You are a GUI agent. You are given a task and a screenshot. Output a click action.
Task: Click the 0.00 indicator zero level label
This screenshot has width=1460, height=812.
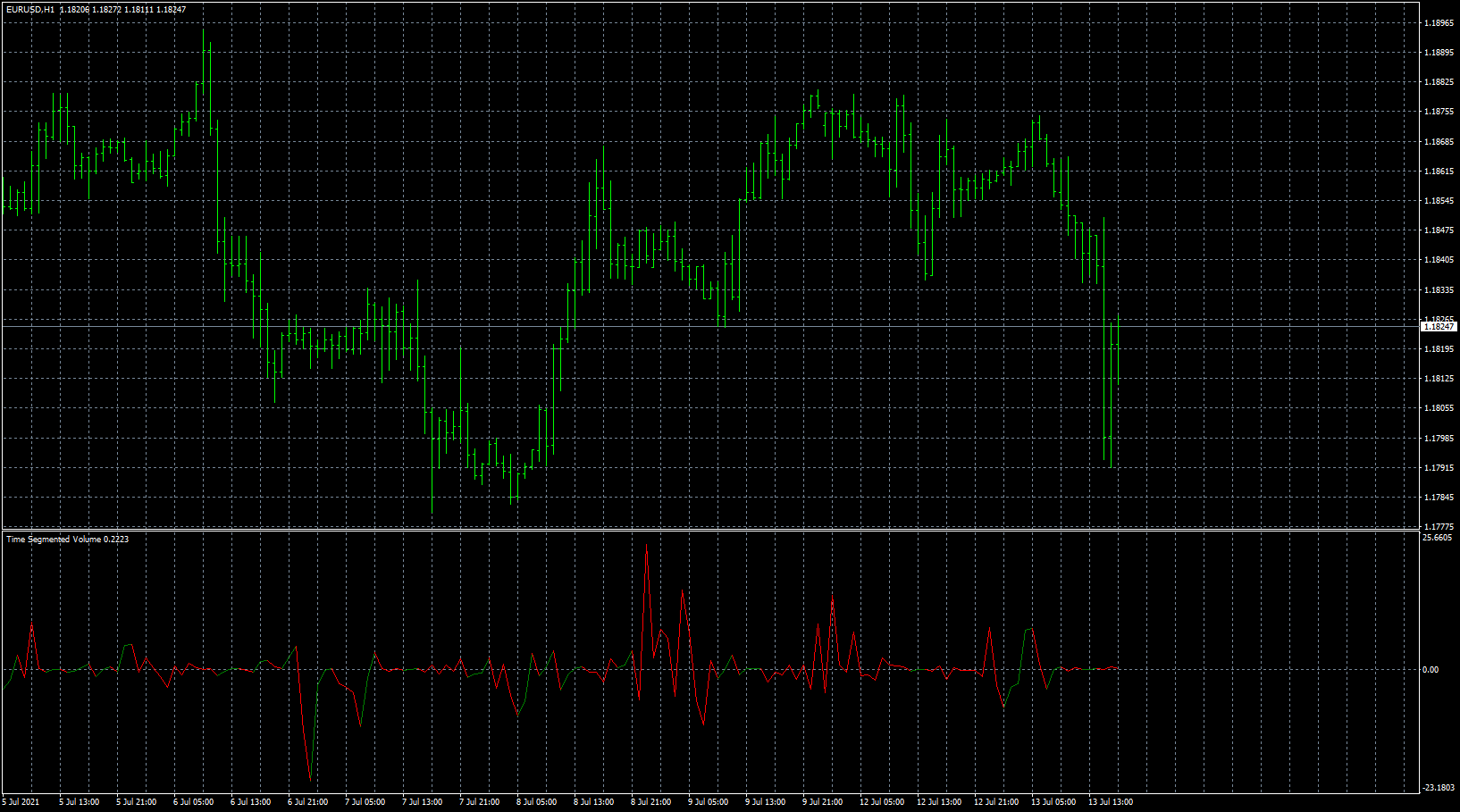pos(1430,669)
